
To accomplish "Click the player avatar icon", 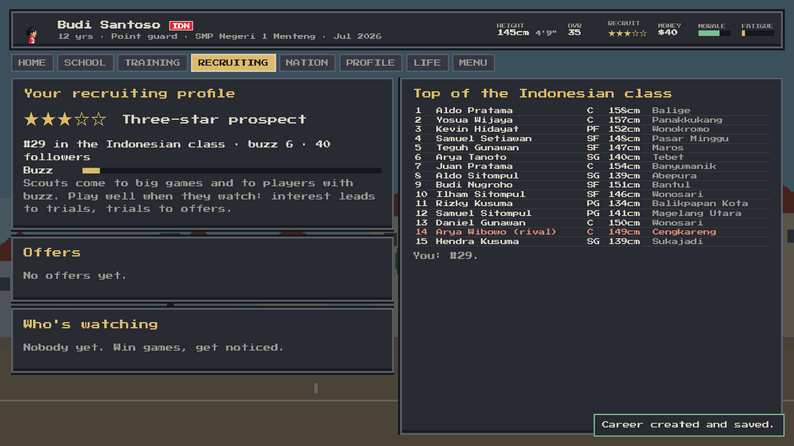I will [x=32, y=34].
